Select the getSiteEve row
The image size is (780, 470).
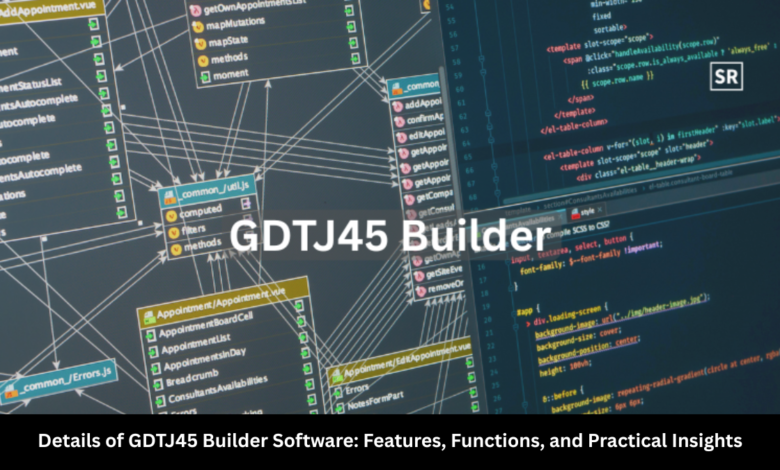click(x=440, y=273)
